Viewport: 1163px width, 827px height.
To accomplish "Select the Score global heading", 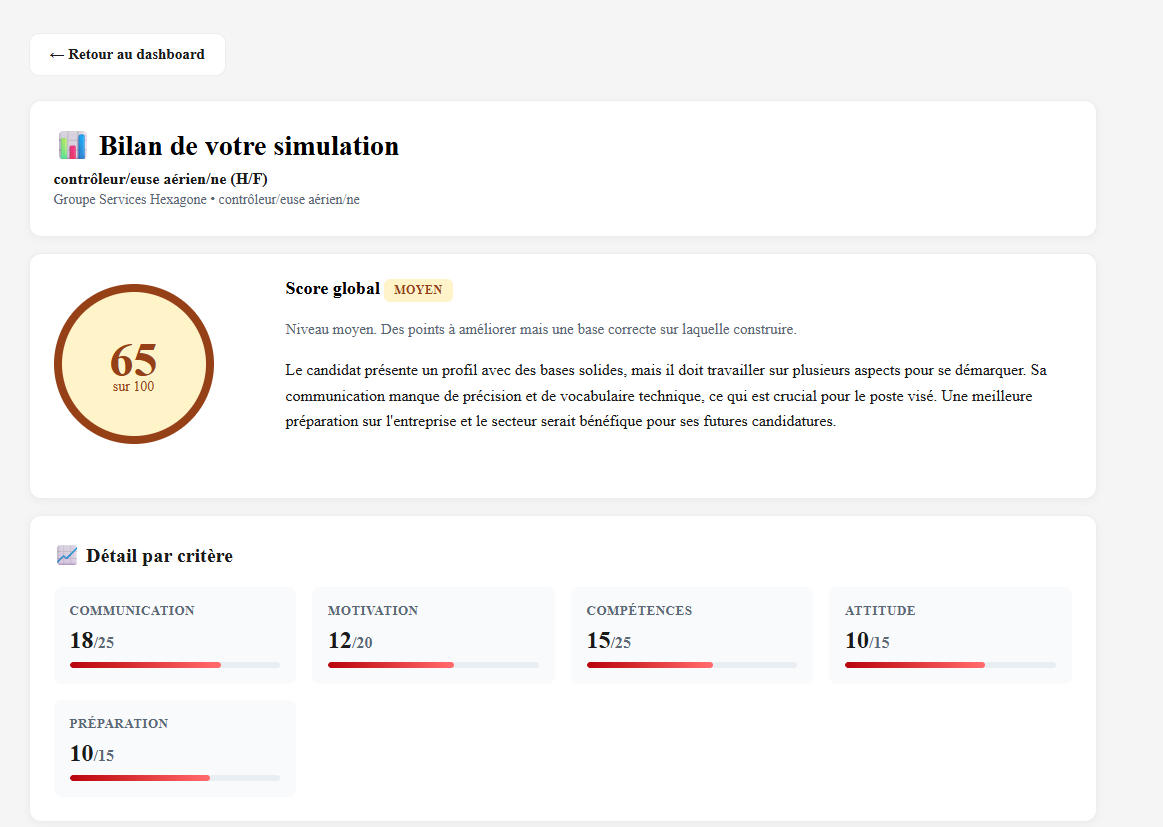I will [x=332, y=288].
